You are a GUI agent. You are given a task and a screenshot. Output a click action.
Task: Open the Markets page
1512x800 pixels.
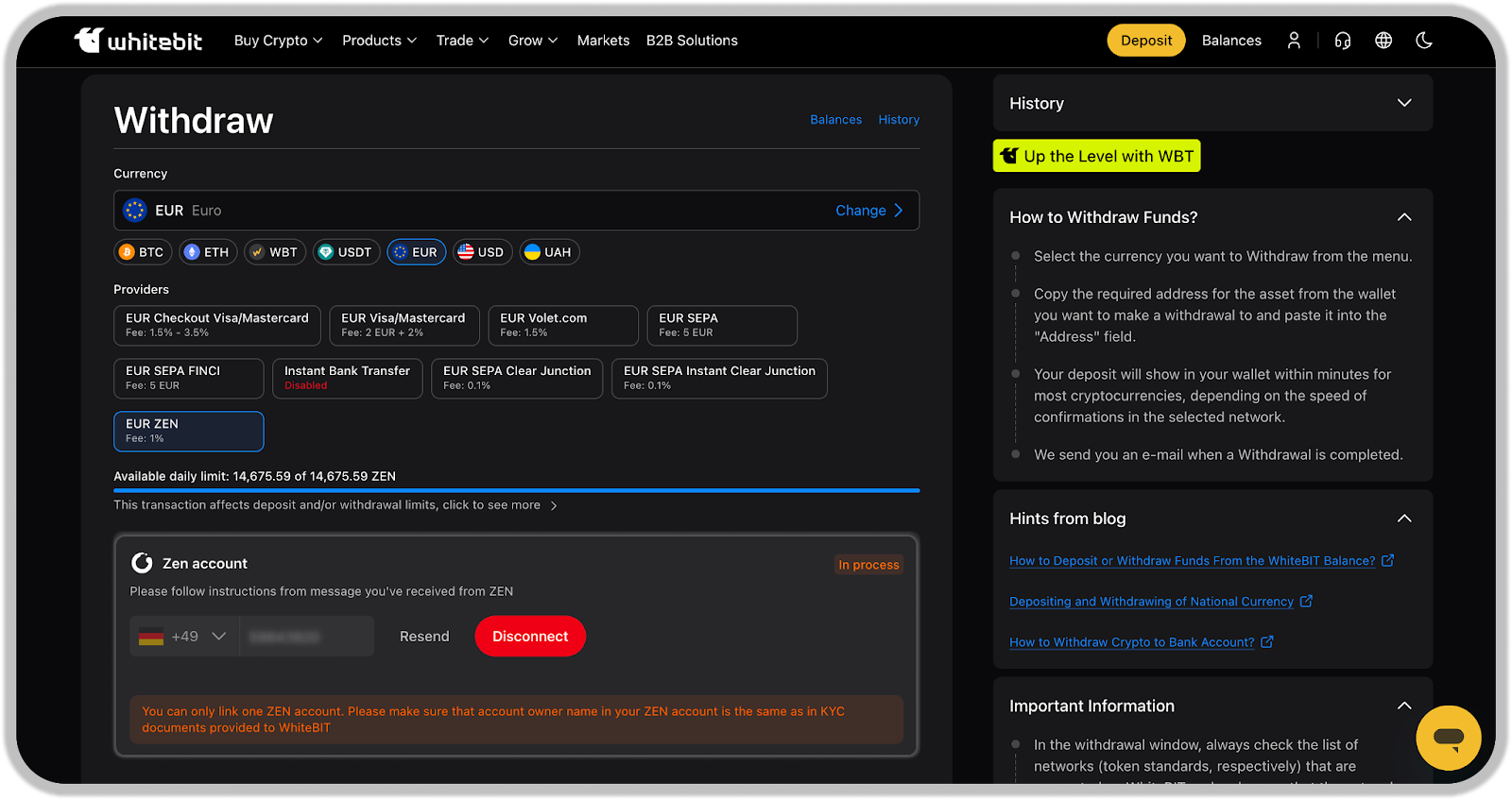point(603,41)
